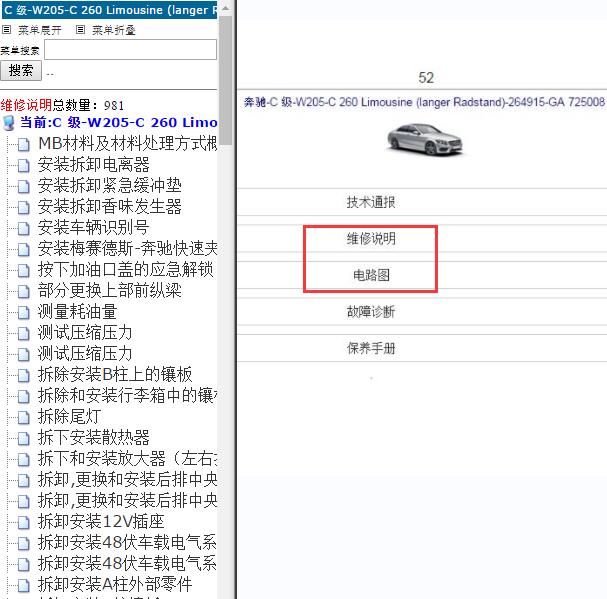Click the document icon beside 测量耗油量
Screen dimensions: 607x599
tap(24, 312)
